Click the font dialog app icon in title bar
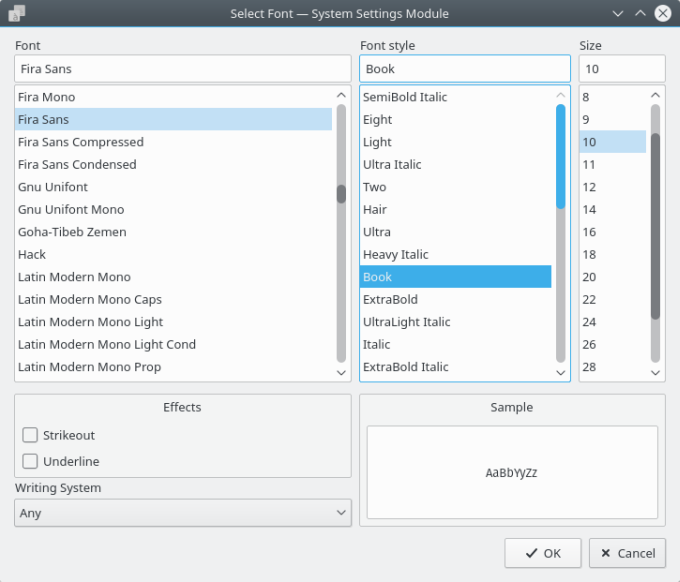Screen dimensions: 680x582 (x=16, y=13)
